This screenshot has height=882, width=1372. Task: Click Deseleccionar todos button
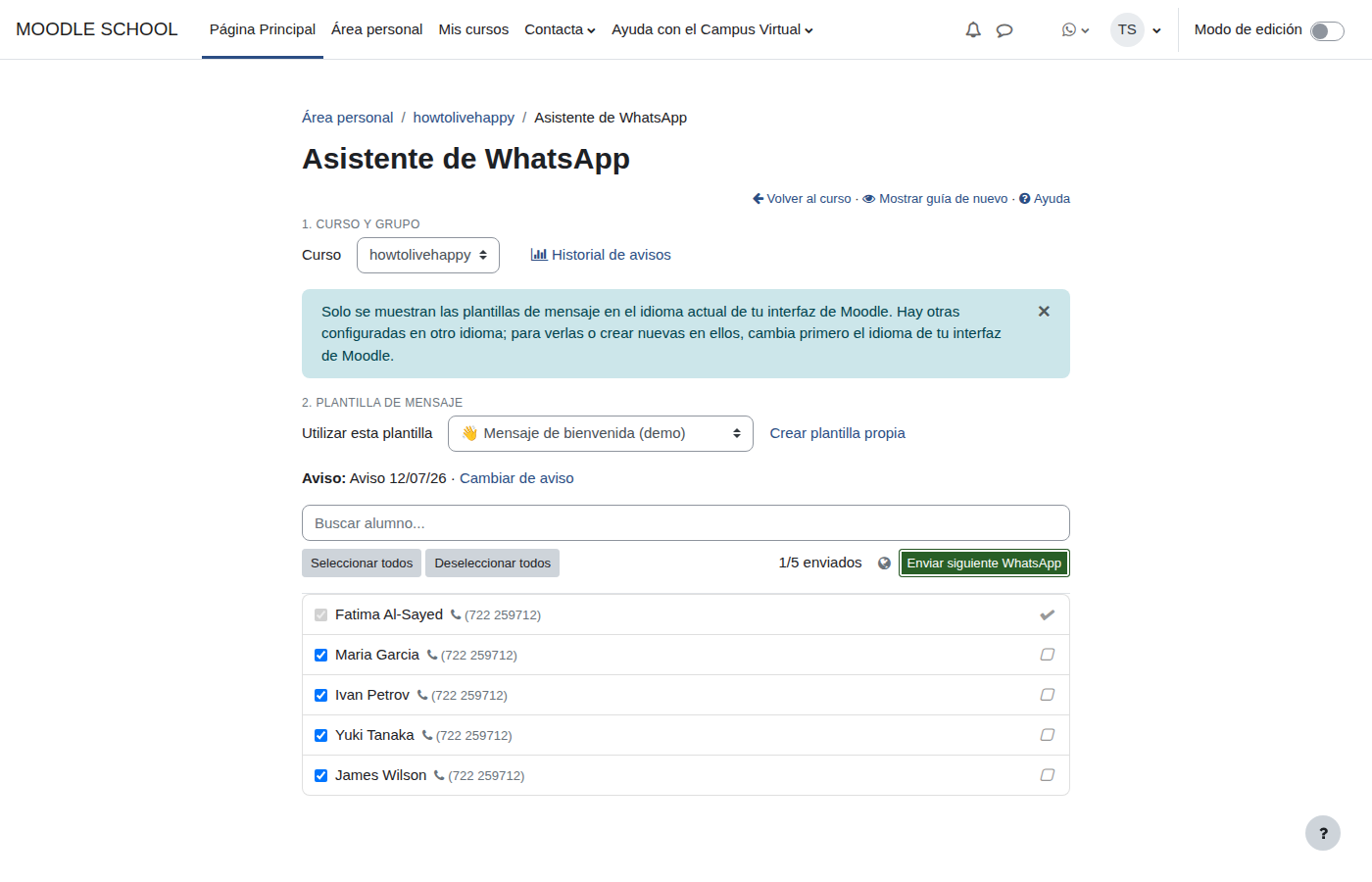pos(492,563)
